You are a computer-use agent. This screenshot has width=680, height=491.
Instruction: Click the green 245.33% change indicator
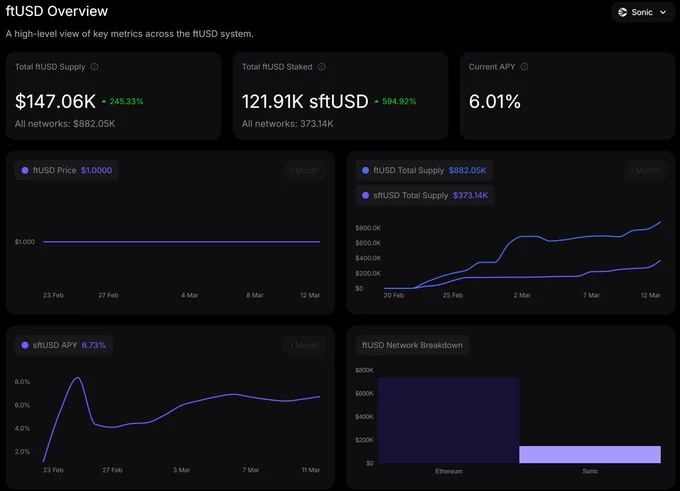122,101
